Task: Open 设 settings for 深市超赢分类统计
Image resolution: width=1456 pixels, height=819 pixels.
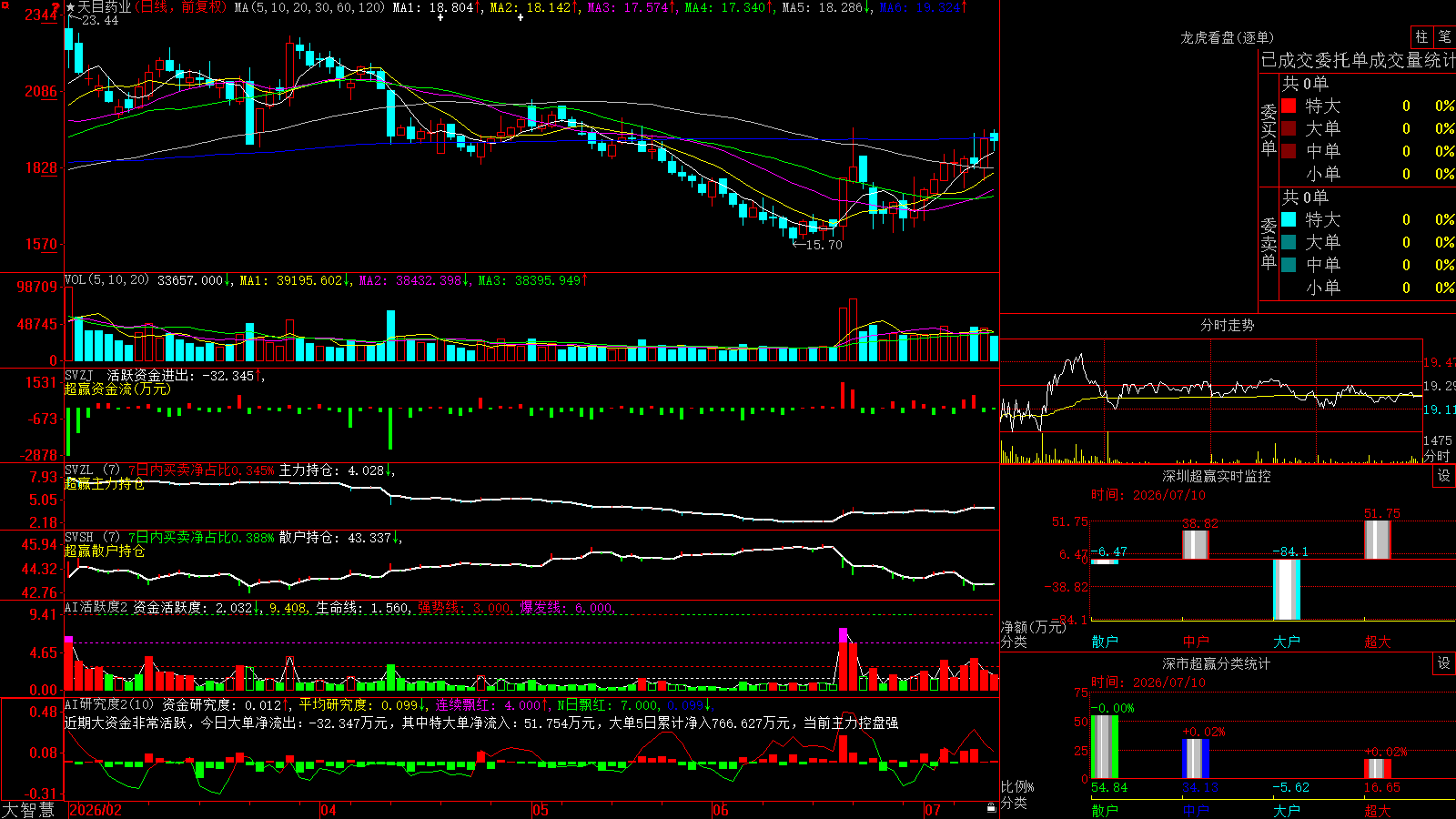Action: point(1444,663)
